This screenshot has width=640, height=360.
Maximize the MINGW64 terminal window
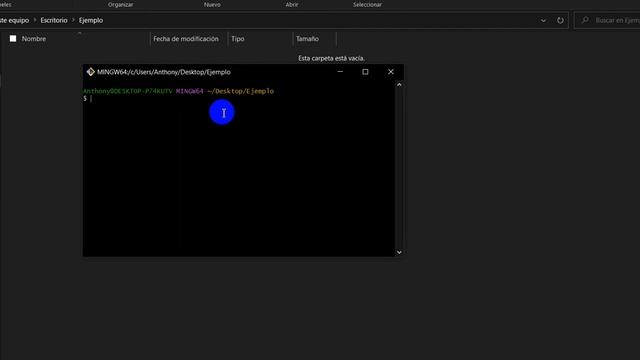pyautogui.click(x=365, y=72)
